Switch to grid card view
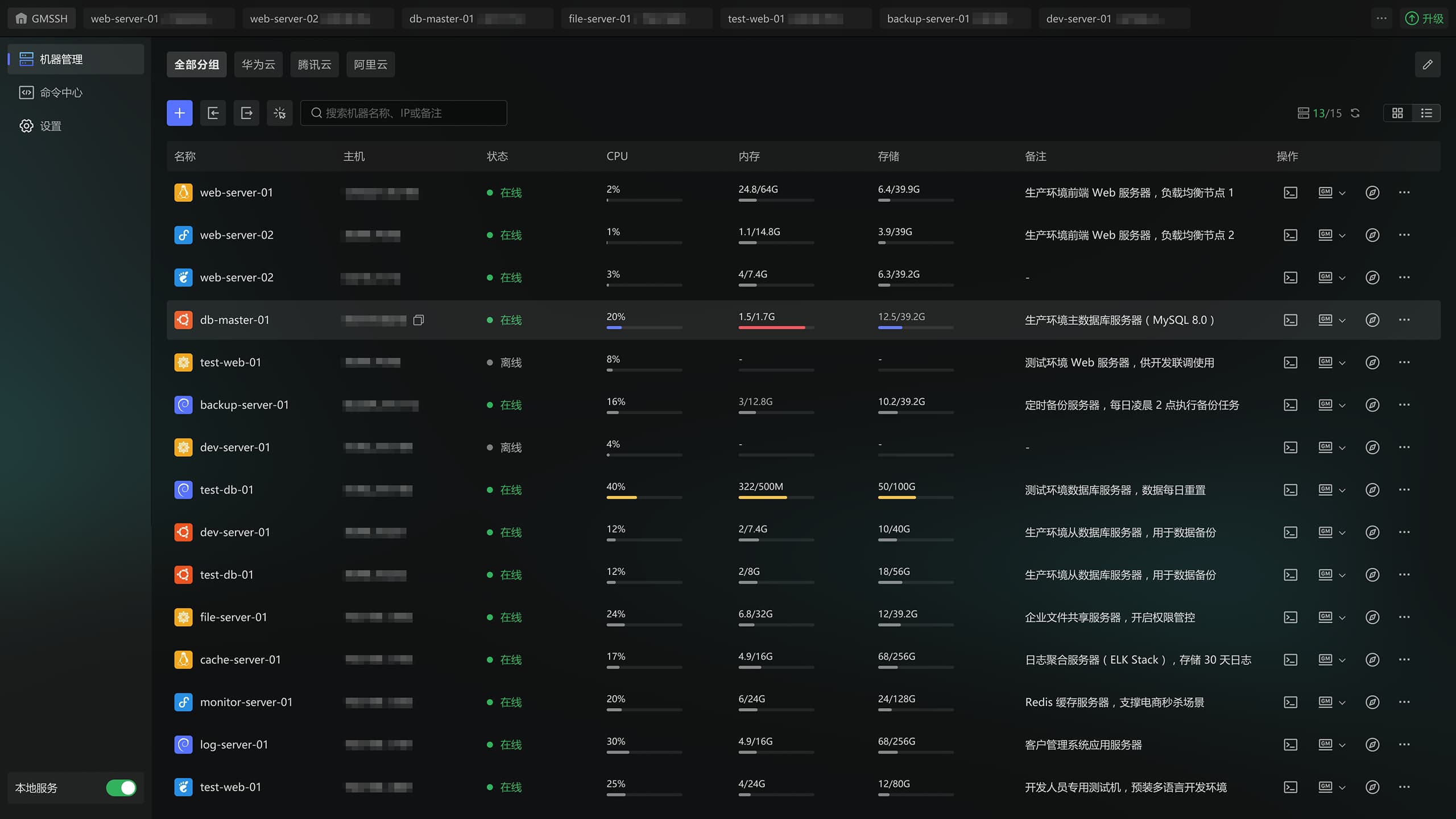1456x819 pixels. point(1397,113)
